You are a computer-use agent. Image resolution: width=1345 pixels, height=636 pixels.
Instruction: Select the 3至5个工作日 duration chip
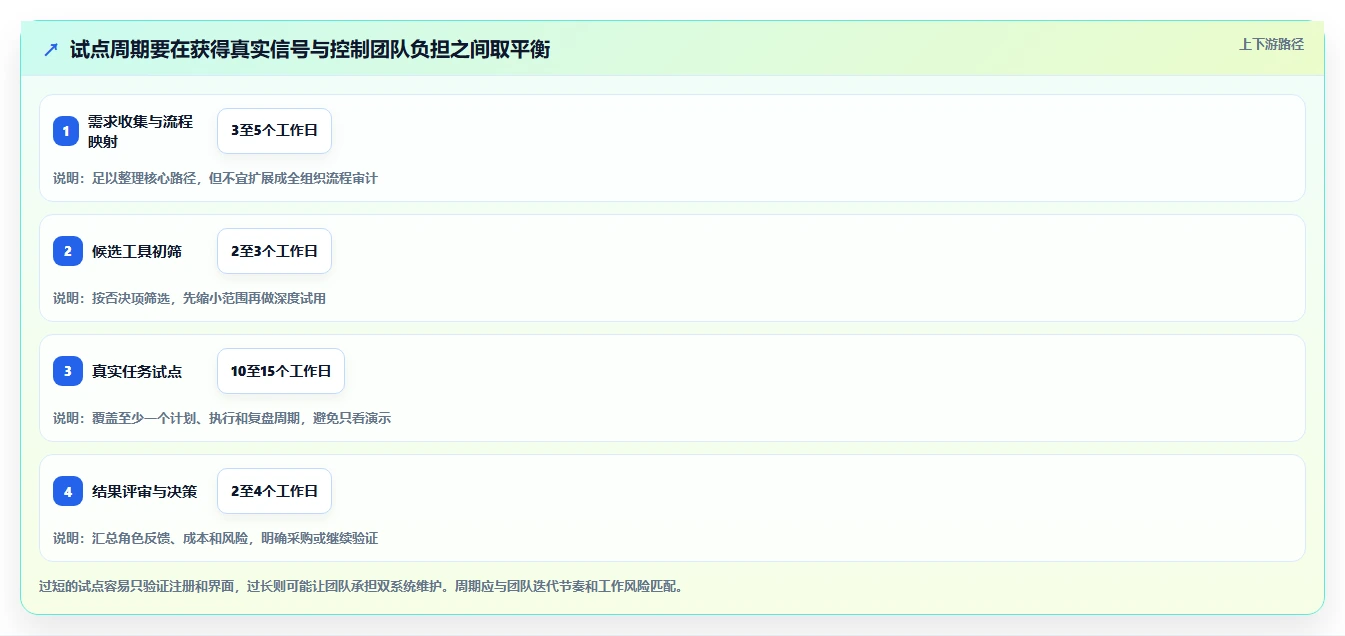coord(274,131)
